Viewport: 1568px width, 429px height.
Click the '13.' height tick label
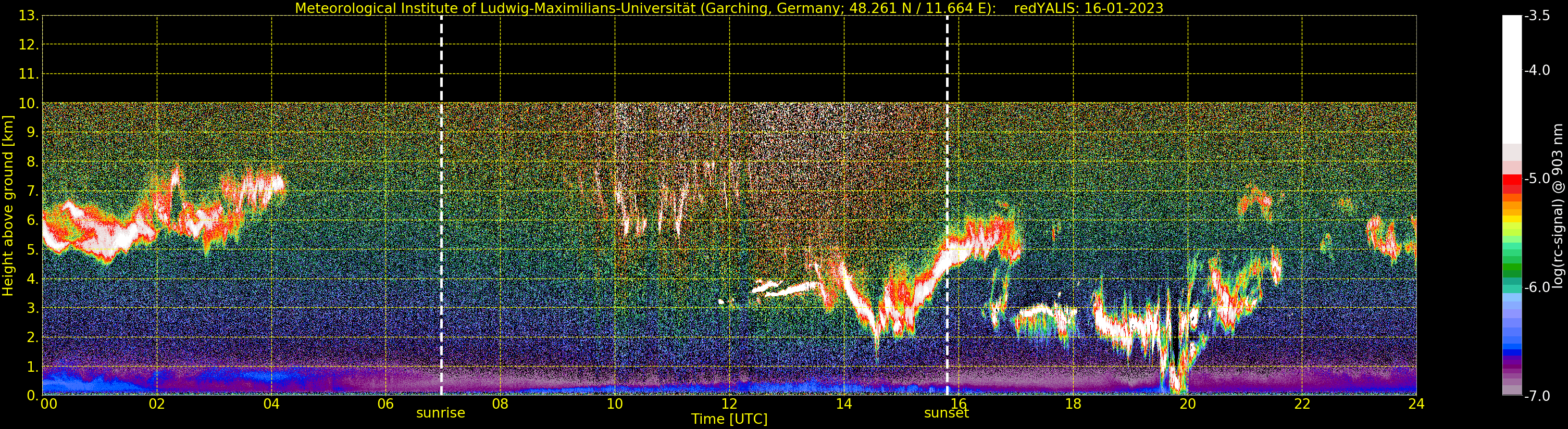[29, 16]
